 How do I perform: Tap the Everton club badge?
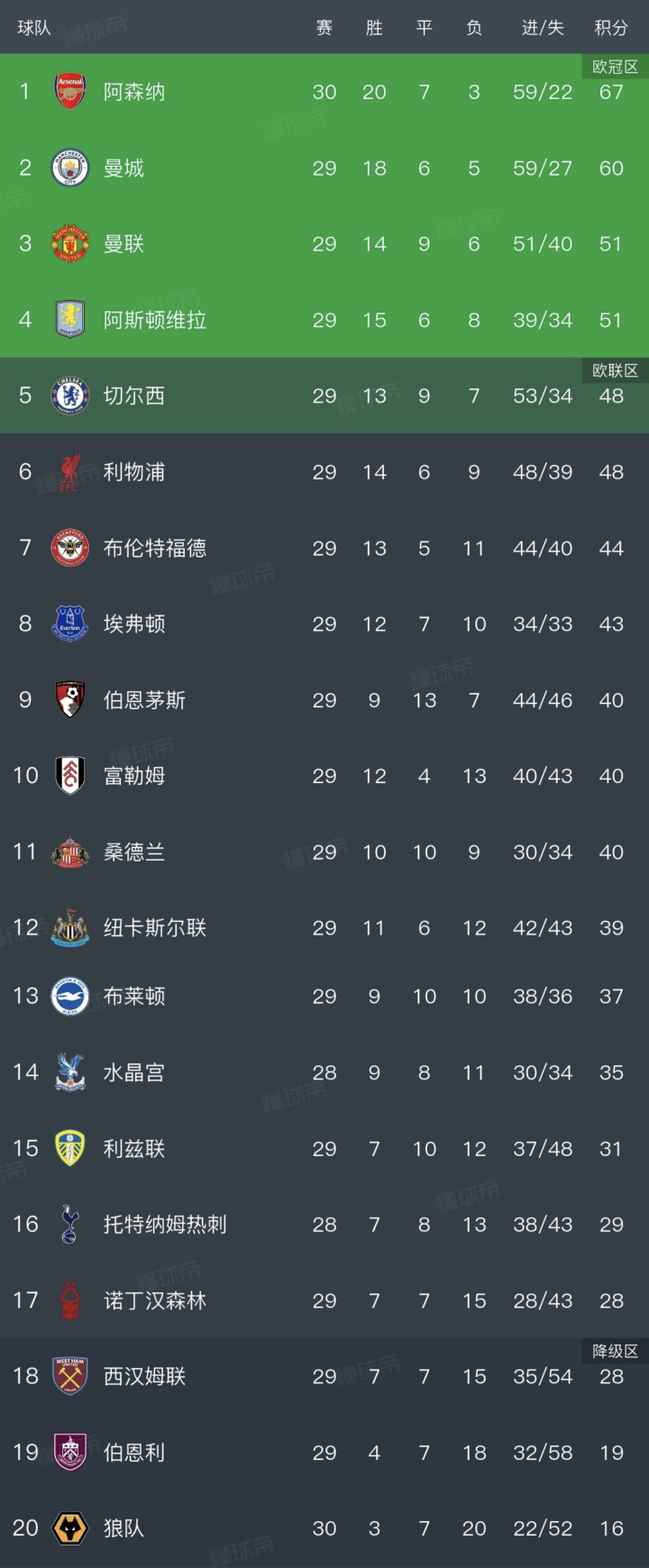(69, 624)
